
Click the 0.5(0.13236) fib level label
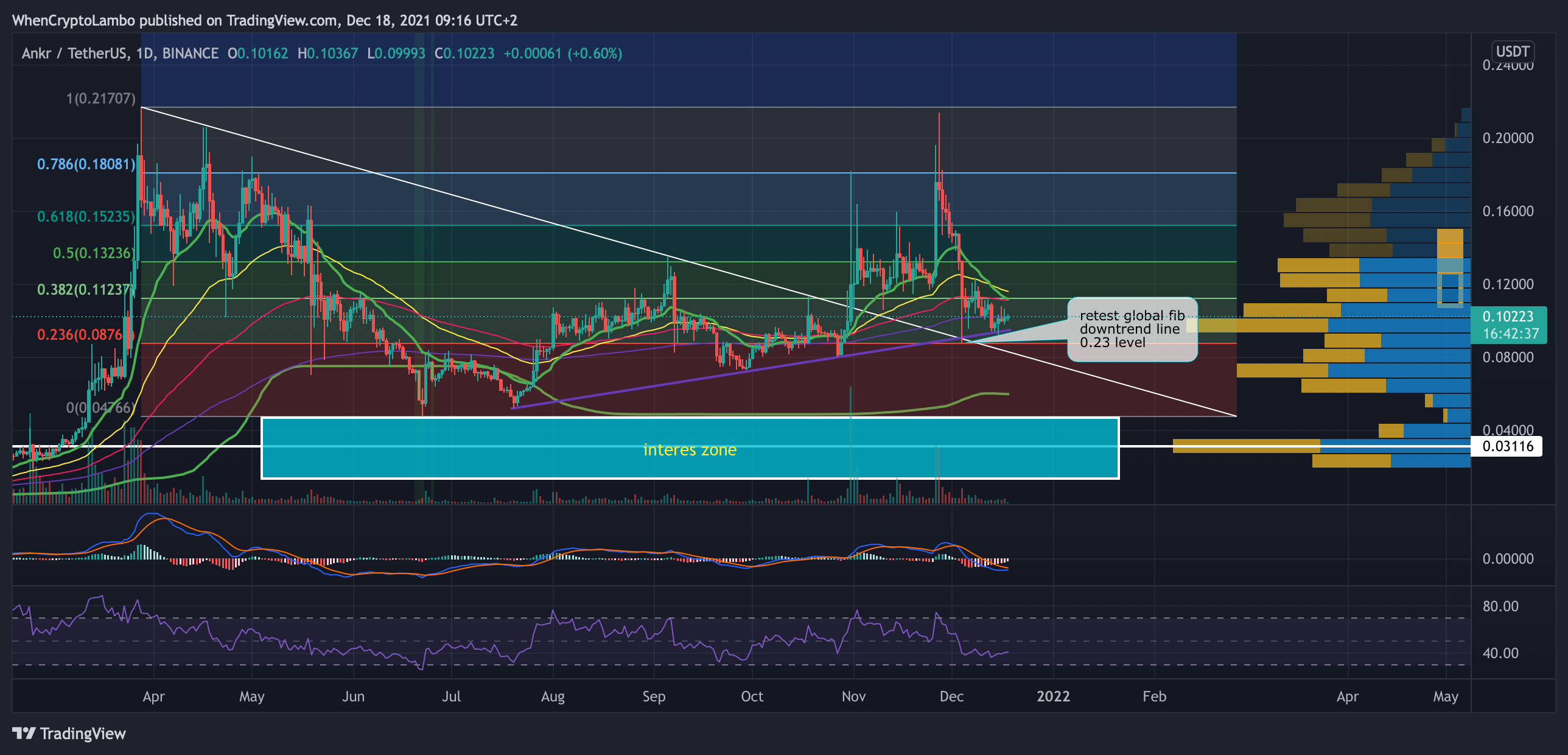[94, 253]
